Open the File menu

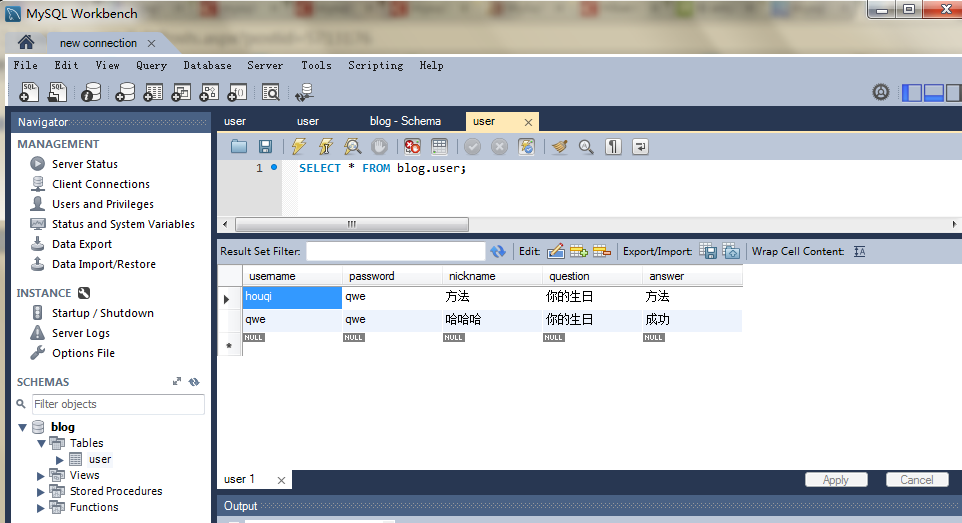(25, 65)
